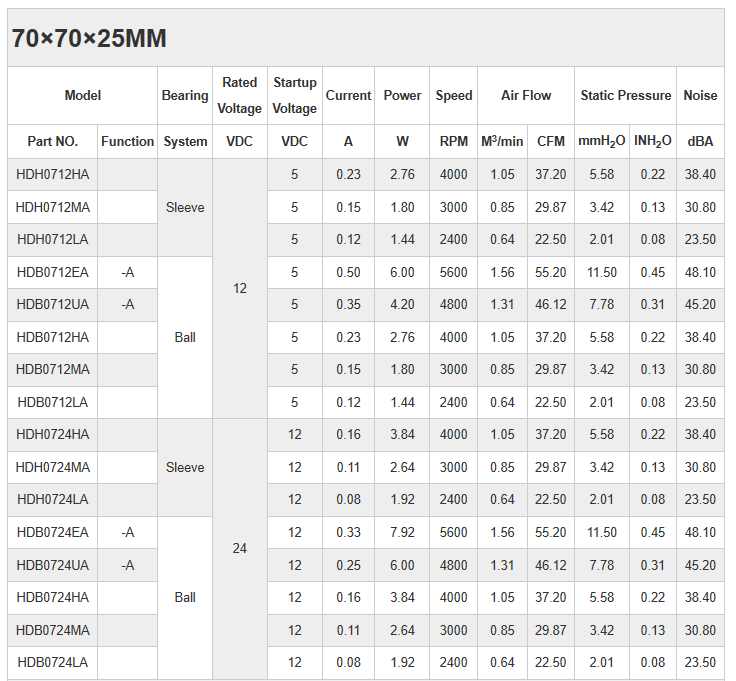Click the Power column header
This screenshot has height=681, width=736.
point(402,96)
